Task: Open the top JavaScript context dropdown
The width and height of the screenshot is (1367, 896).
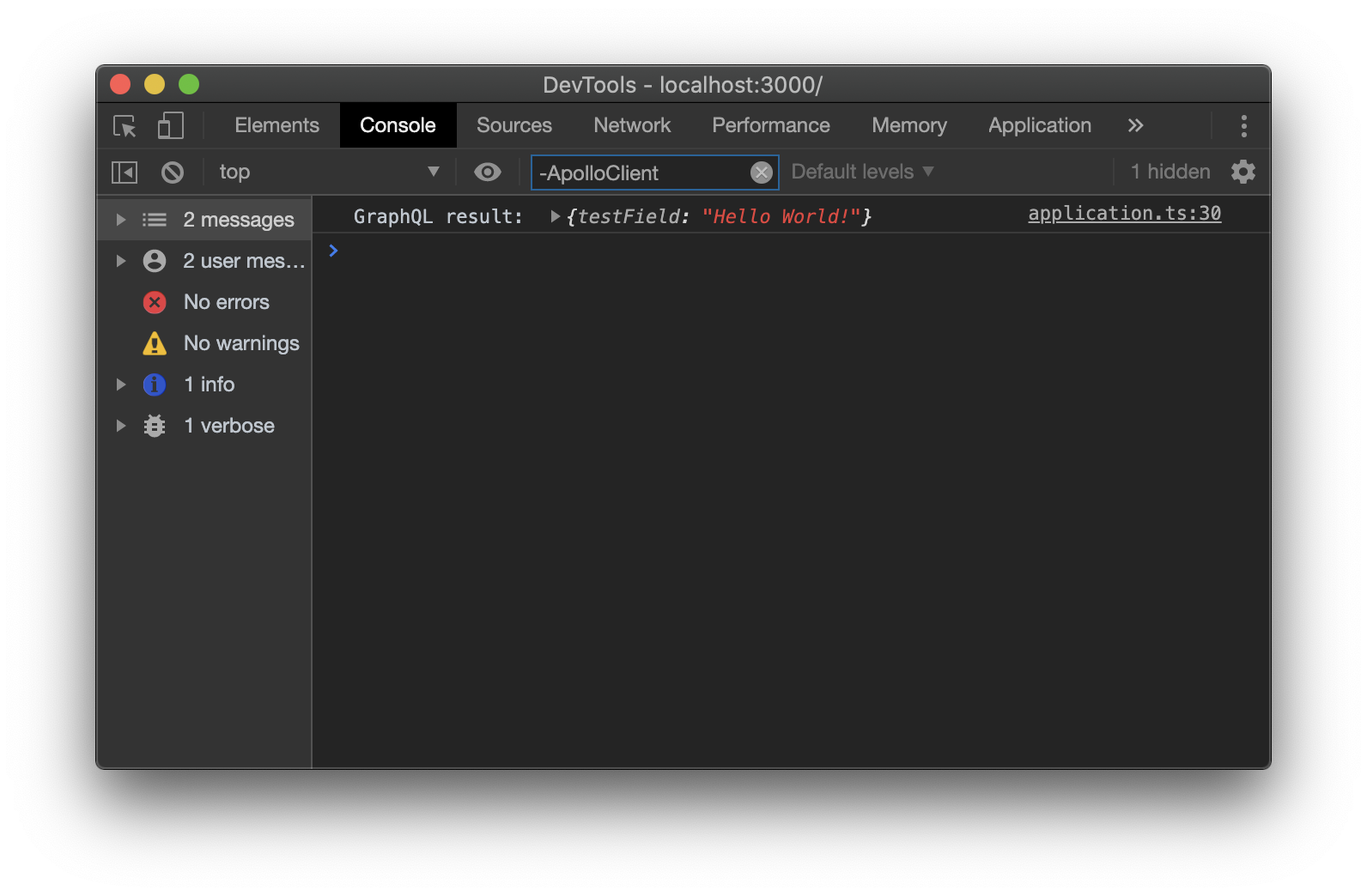Action: (329, 172)
